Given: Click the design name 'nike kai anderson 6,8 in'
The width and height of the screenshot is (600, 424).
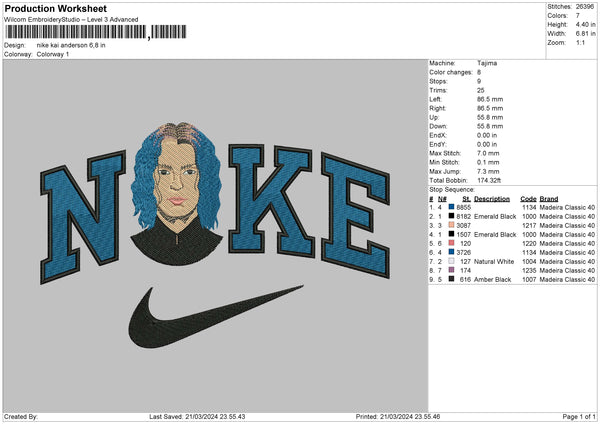Looking at the screenshot, I should tap(71, 45).
